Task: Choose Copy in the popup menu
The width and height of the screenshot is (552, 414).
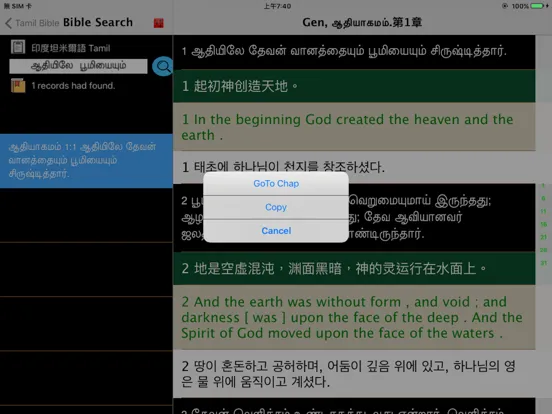Action: (x=276, y=207)
